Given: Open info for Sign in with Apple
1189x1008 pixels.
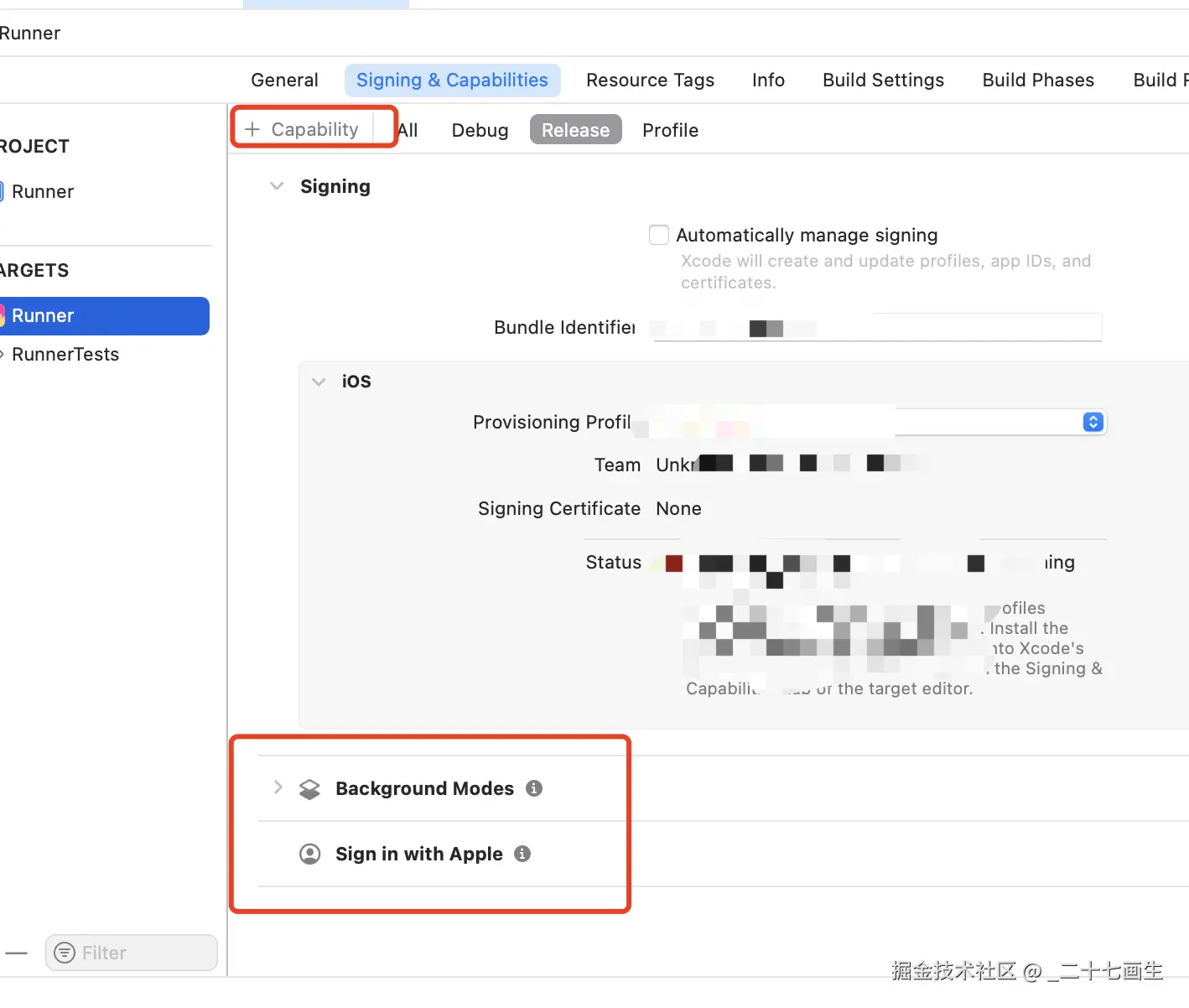Looking at the screenshot, I should [522, 854].
